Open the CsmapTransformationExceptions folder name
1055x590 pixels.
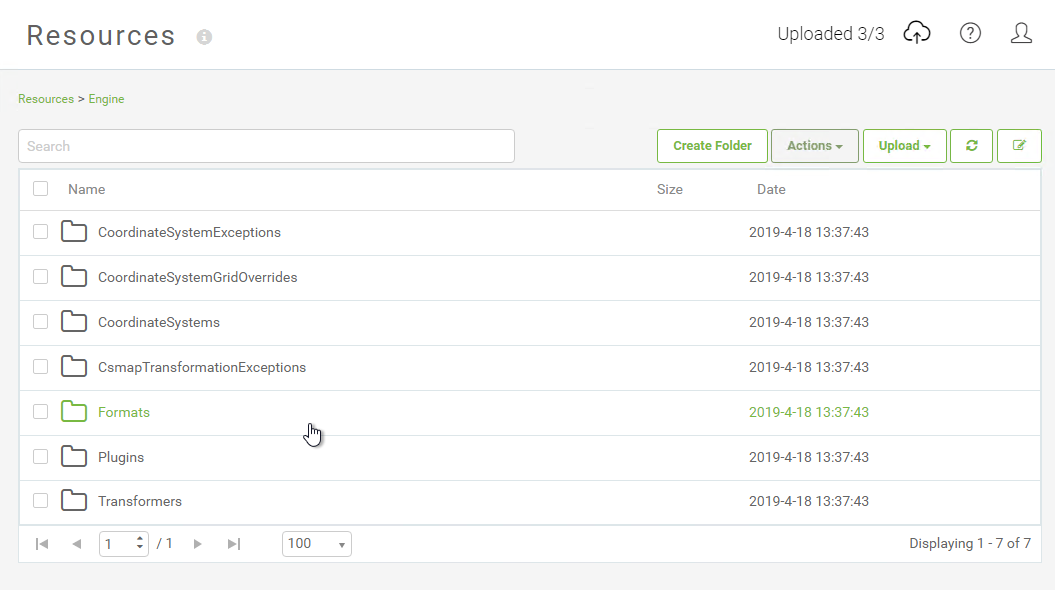[202, 367]
